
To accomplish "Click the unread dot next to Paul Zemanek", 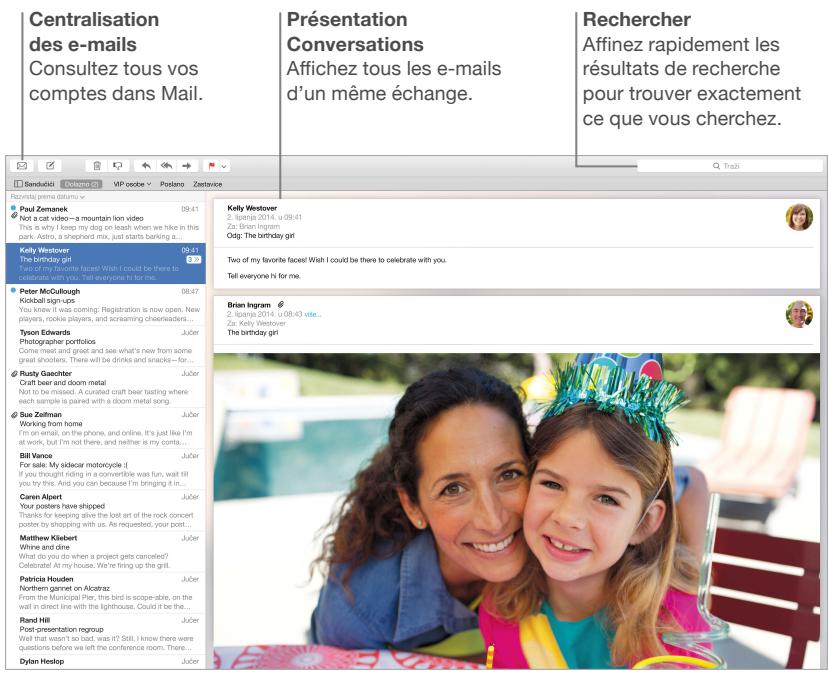I will [x=13, y=208].
